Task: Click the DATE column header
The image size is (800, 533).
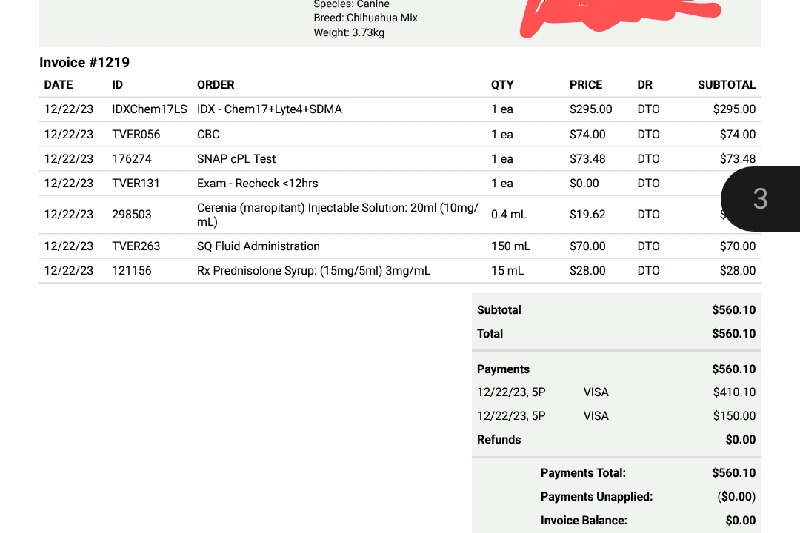Action: tap(58, 85)
